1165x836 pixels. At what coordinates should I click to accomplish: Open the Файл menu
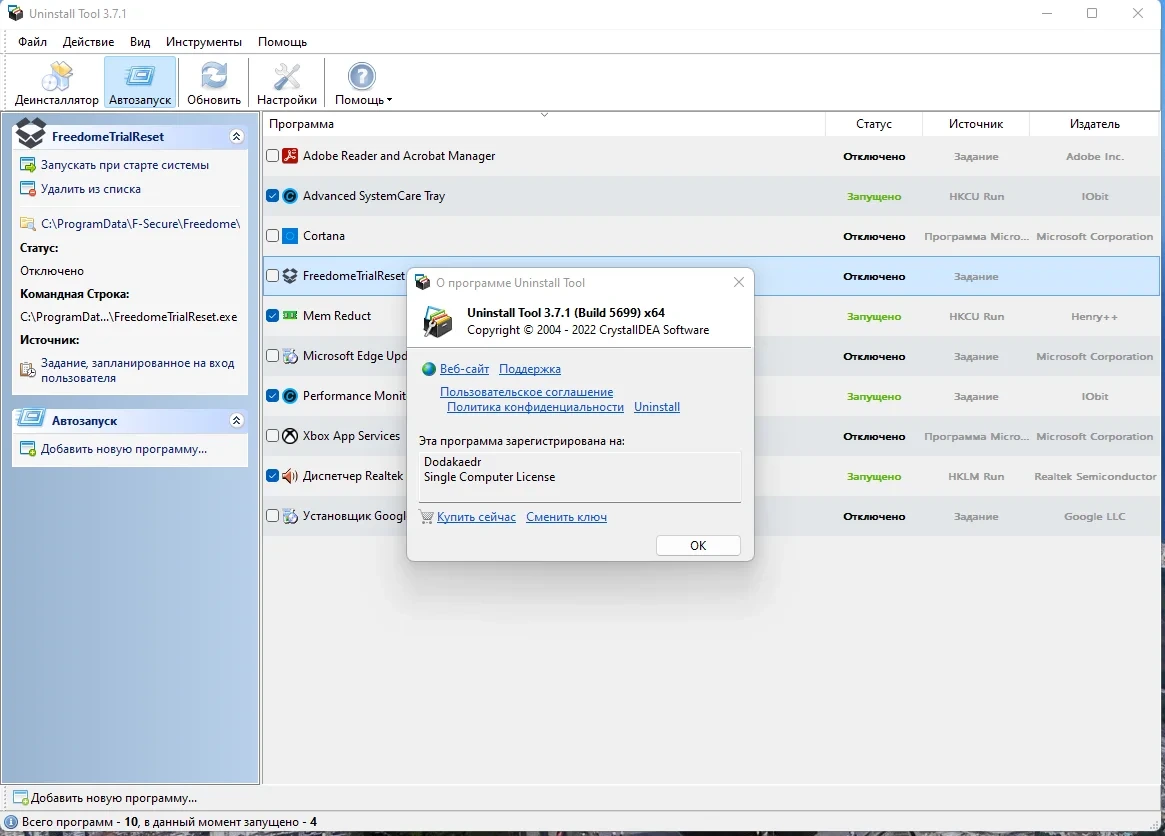(33, 42)
